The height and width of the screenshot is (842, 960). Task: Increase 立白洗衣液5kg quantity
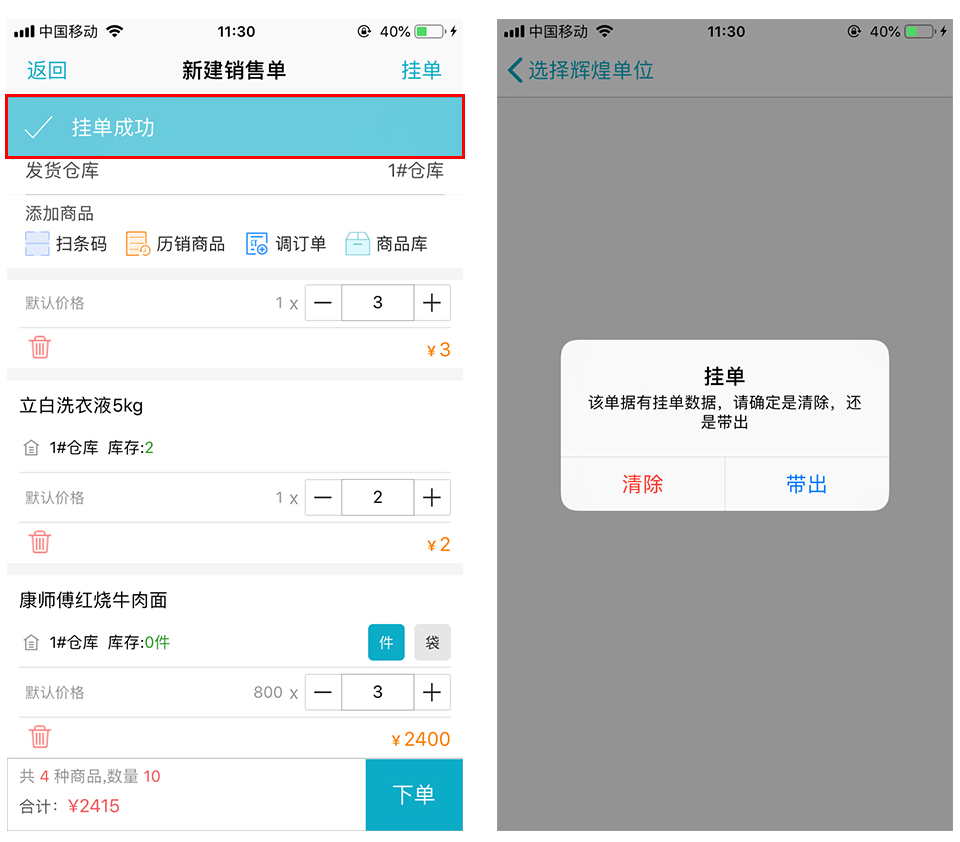coord(432,497)
